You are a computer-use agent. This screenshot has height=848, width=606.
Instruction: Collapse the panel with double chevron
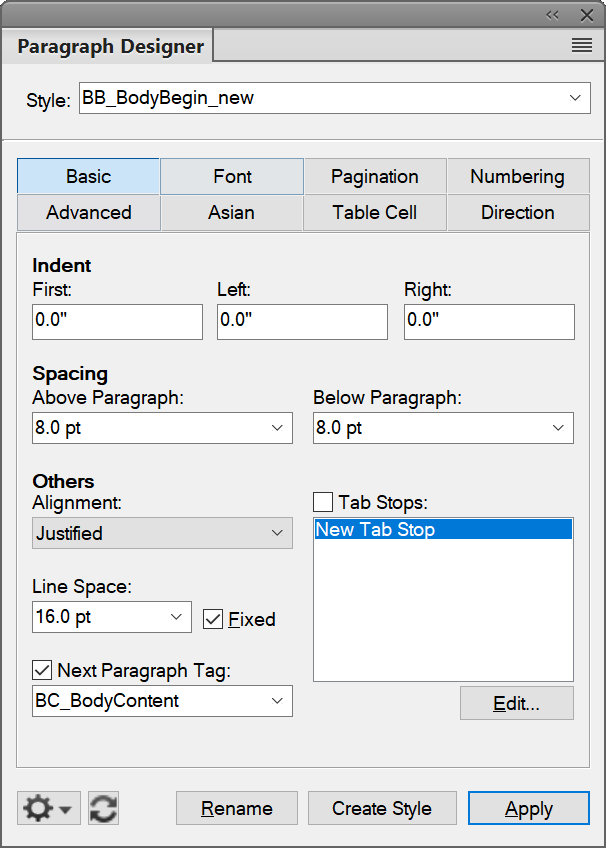coord(552,14)
